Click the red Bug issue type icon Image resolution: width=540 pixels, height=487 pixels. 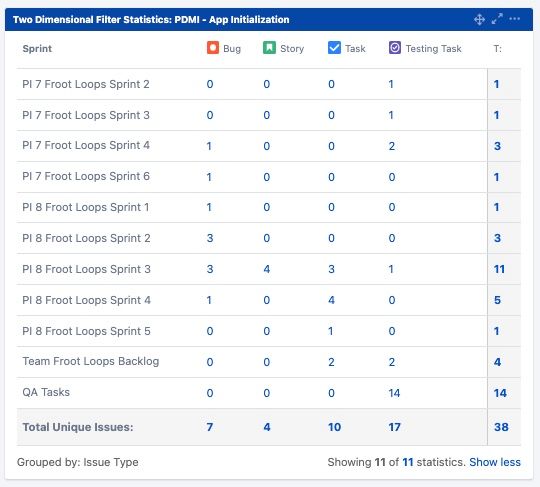click(213, 48)
